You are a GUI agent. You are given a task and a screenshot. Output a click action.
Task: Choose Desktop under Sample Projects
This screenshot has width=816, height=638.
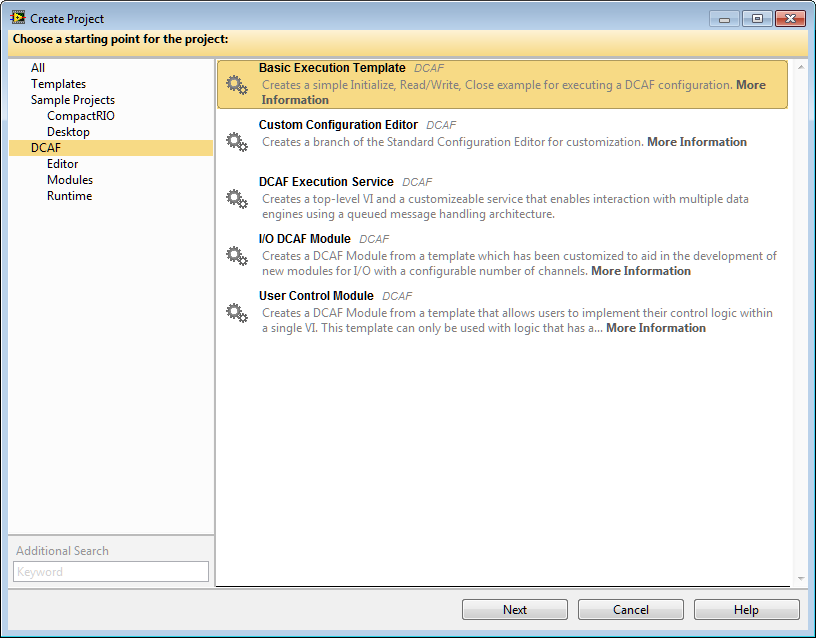[68, 132]
